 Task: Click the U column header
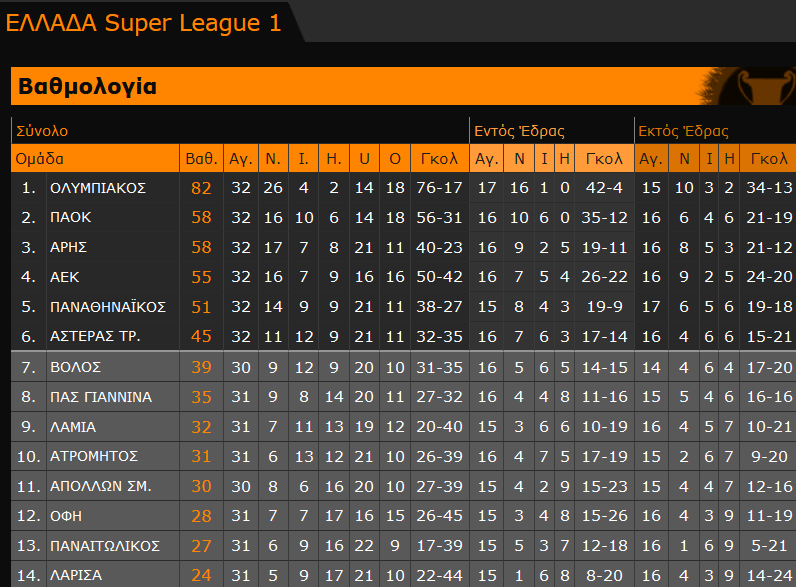pyautogui.click(x=365, y=158)
